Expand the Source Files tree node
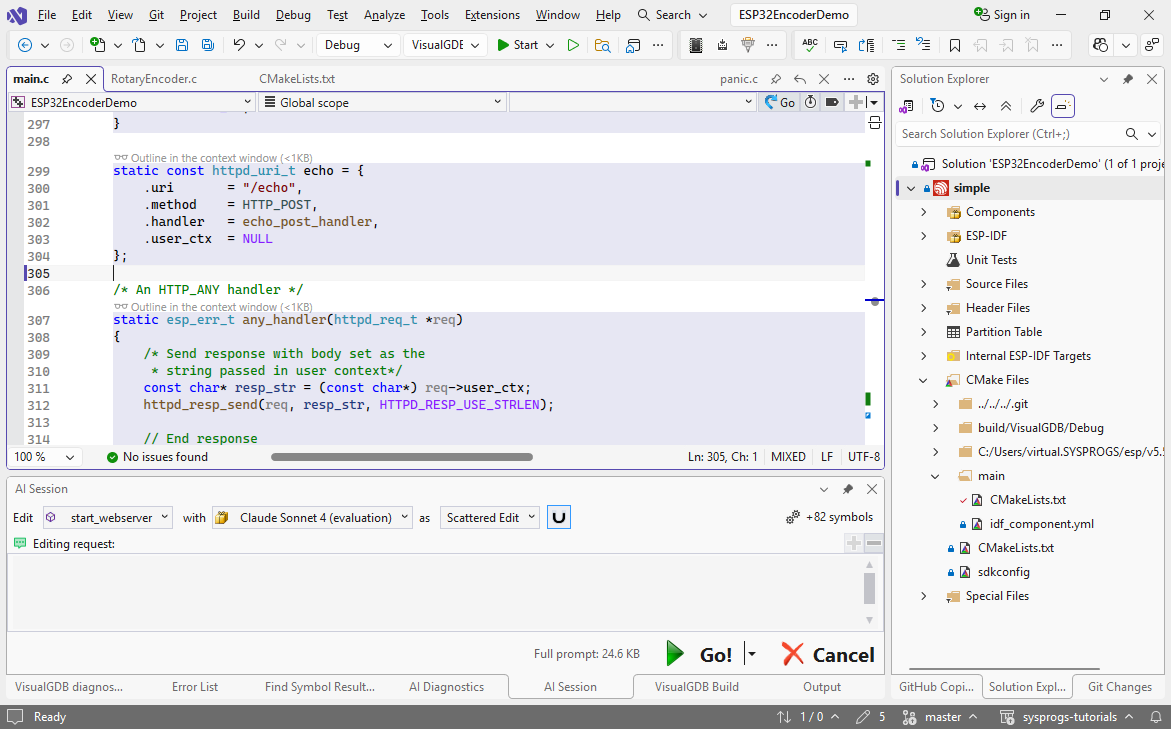1171x730 pixels. pos(924,284)
